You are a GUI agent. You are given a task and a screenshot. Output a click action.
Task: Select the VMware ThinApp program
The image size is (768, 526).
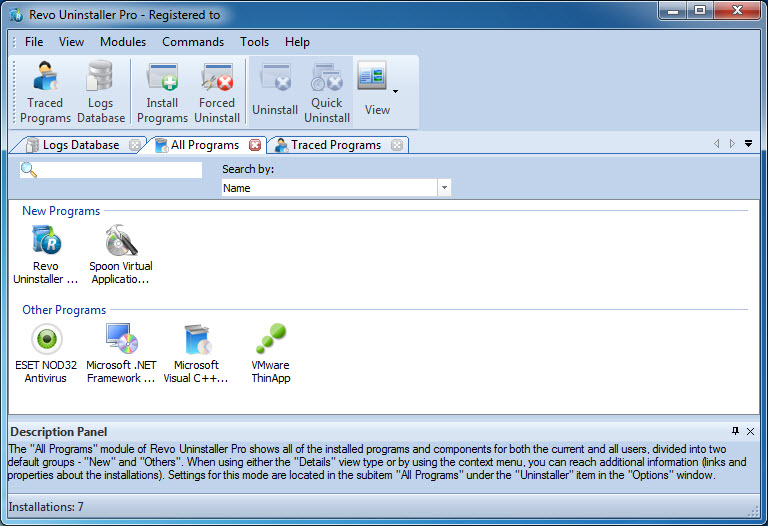[x=270, y=353]
